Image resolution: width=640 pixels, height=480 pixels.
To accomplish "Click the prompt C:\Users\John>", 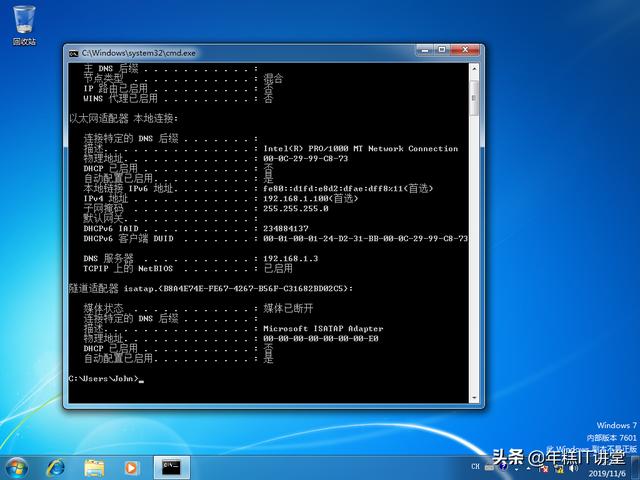I will [x=104, y=378].
